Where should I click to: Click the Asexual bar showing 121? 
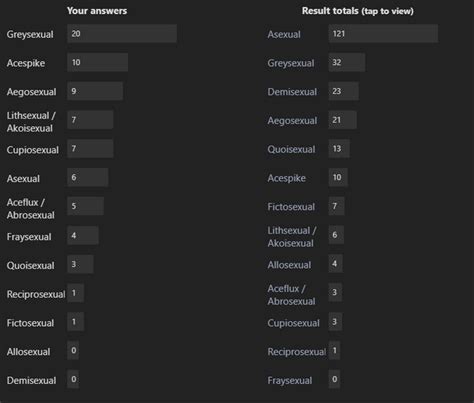[383, 33]
